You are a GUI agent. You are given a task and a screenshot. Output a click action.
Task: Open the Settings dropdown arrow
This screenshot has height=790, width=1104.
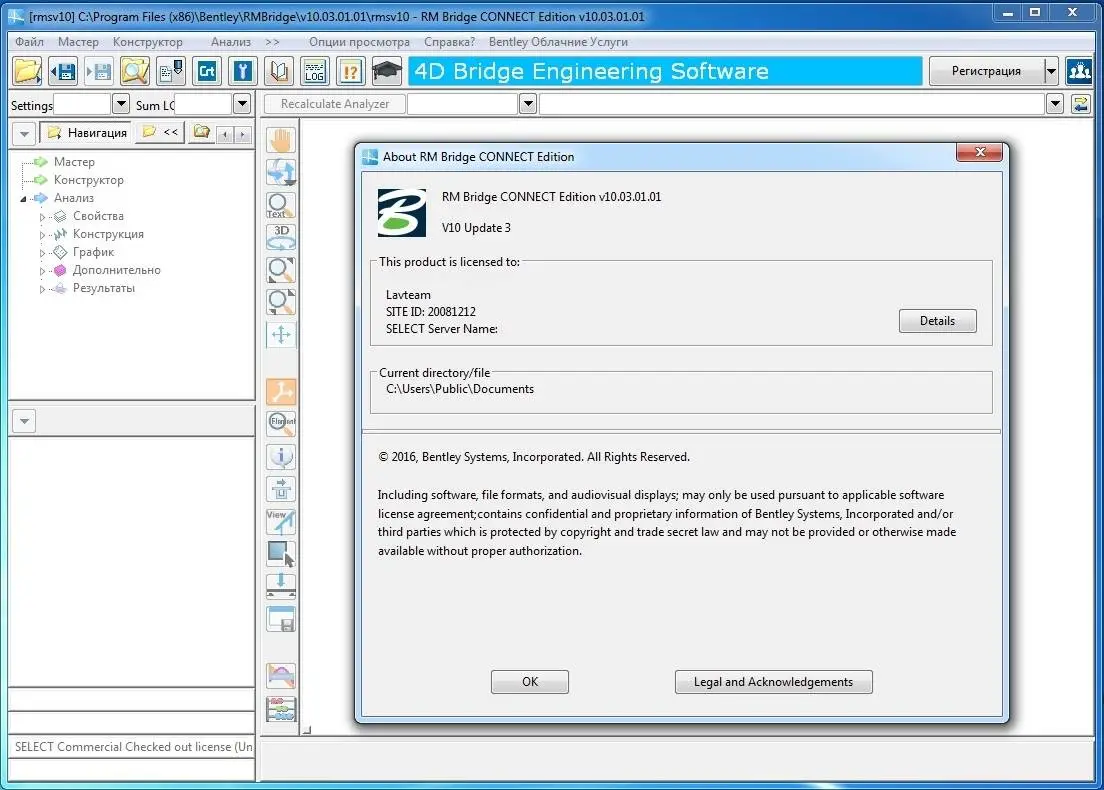120,104
